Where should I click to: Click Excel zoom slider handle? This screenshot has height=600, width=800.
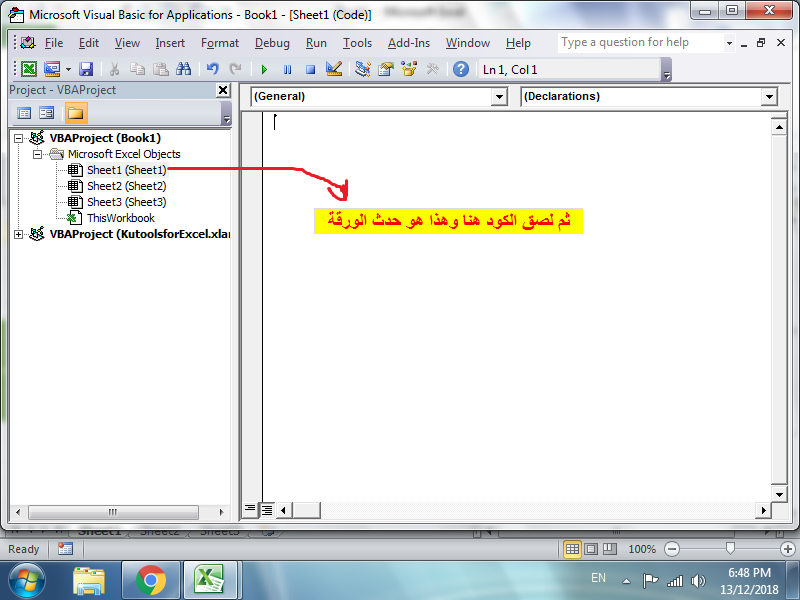(x=730, y=548)
